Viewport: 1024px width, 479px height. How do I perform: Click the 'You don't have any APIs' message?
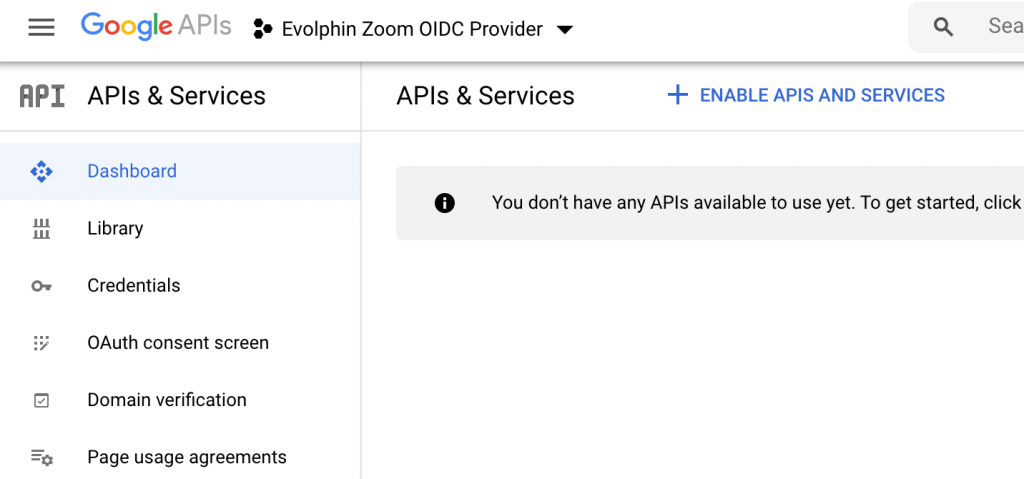tap(758, 203)
